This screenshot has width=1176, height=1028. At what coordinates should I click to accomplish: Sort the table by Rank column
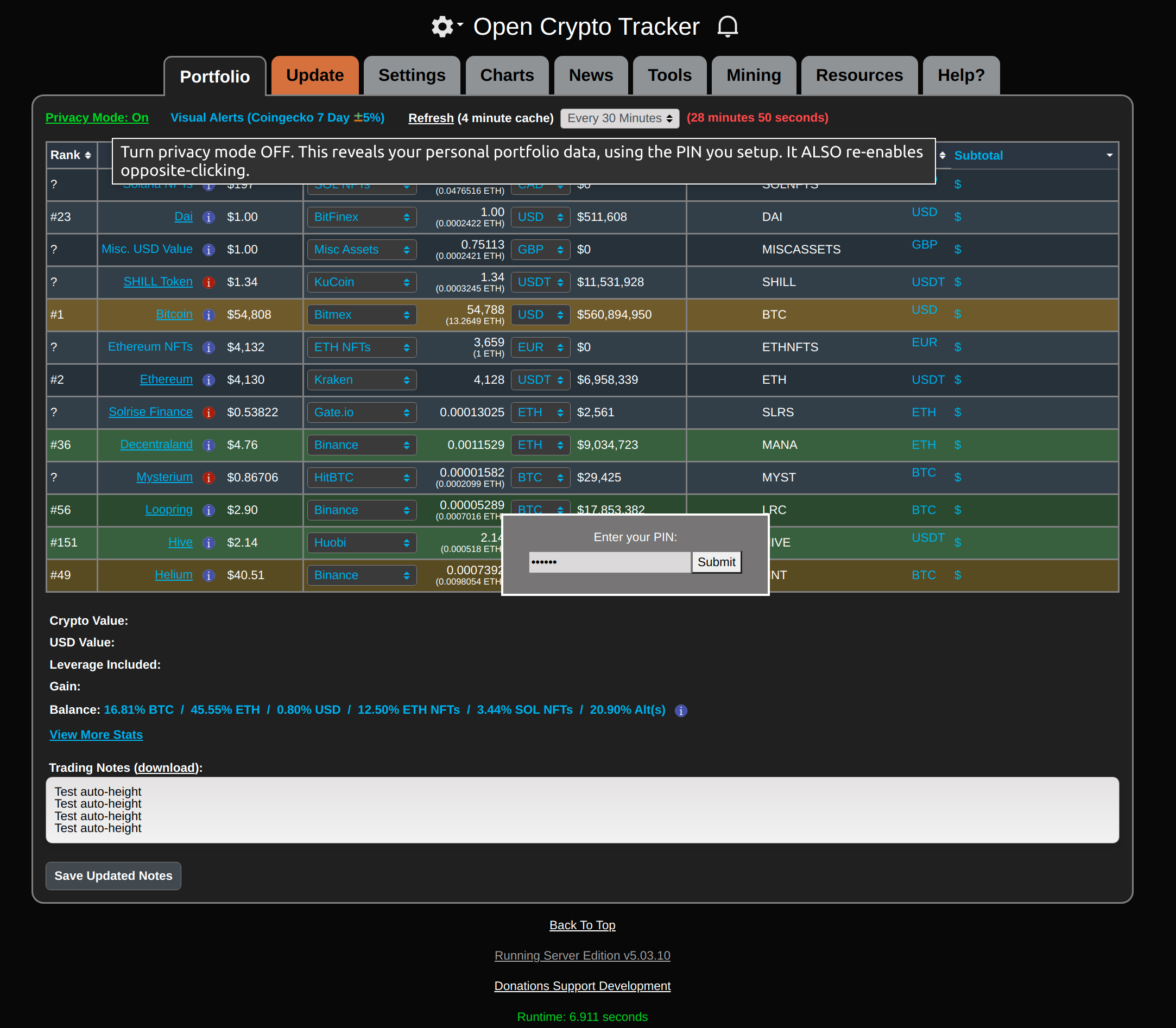[71, 155]
